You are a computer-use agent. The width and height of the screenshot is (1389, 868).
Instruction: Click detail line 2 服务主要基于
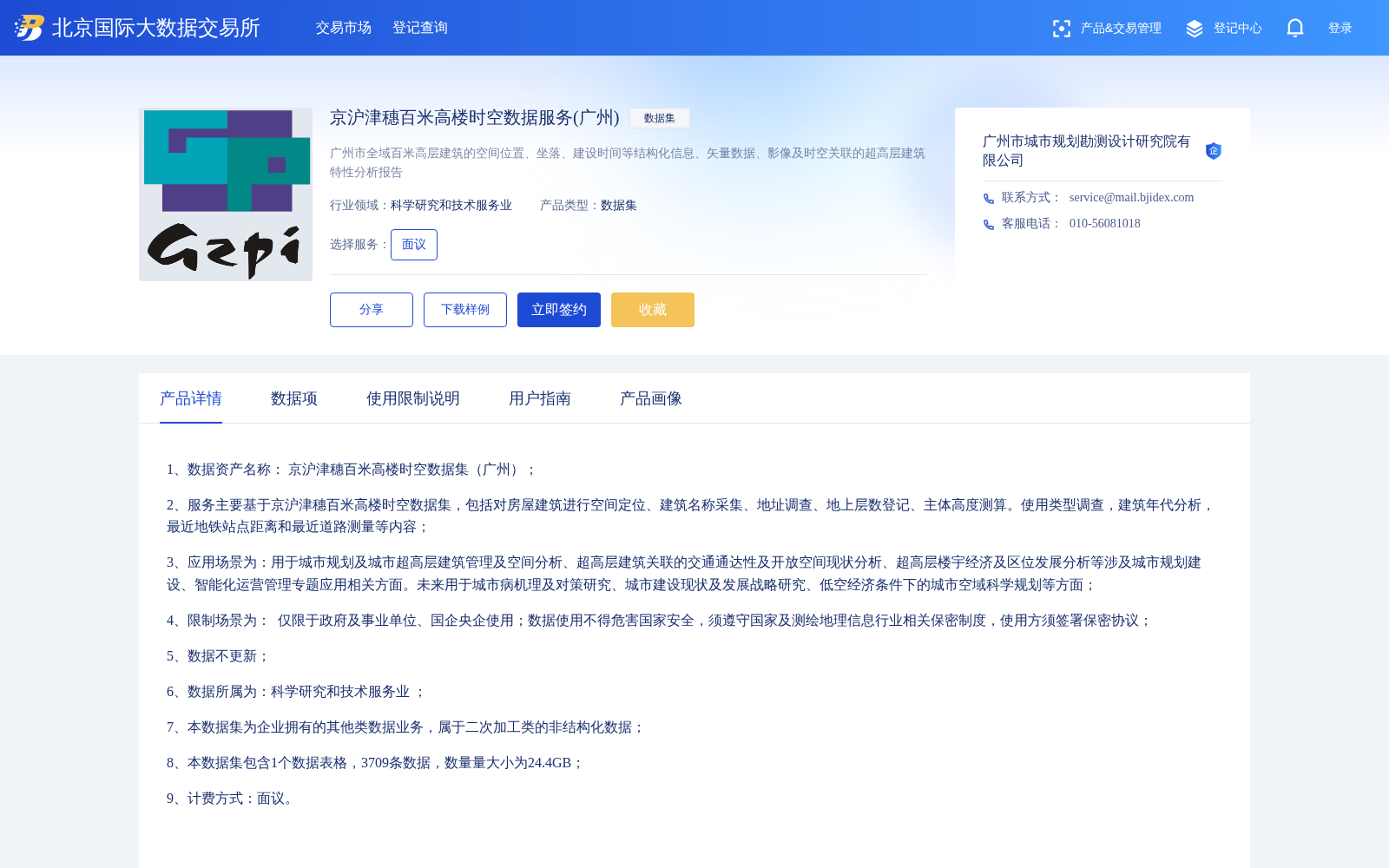(x=691, y=516)
